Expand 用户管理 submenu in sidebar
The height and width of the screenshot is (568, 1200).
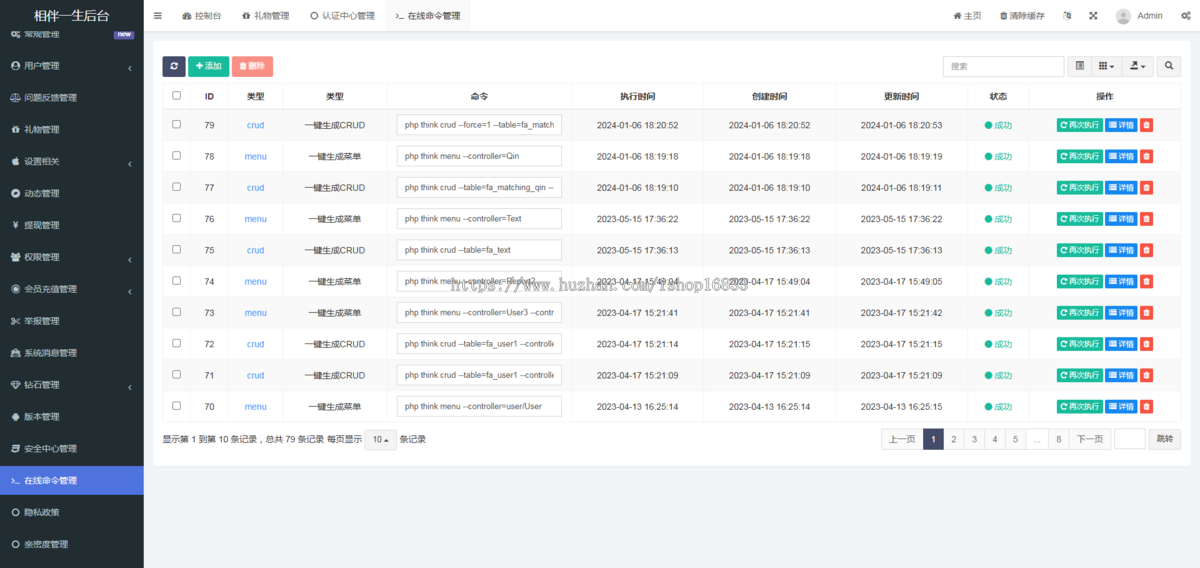click(x=72, y=66)
